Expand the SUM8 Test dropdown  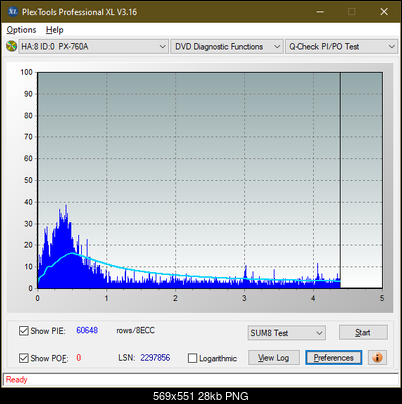287,333
